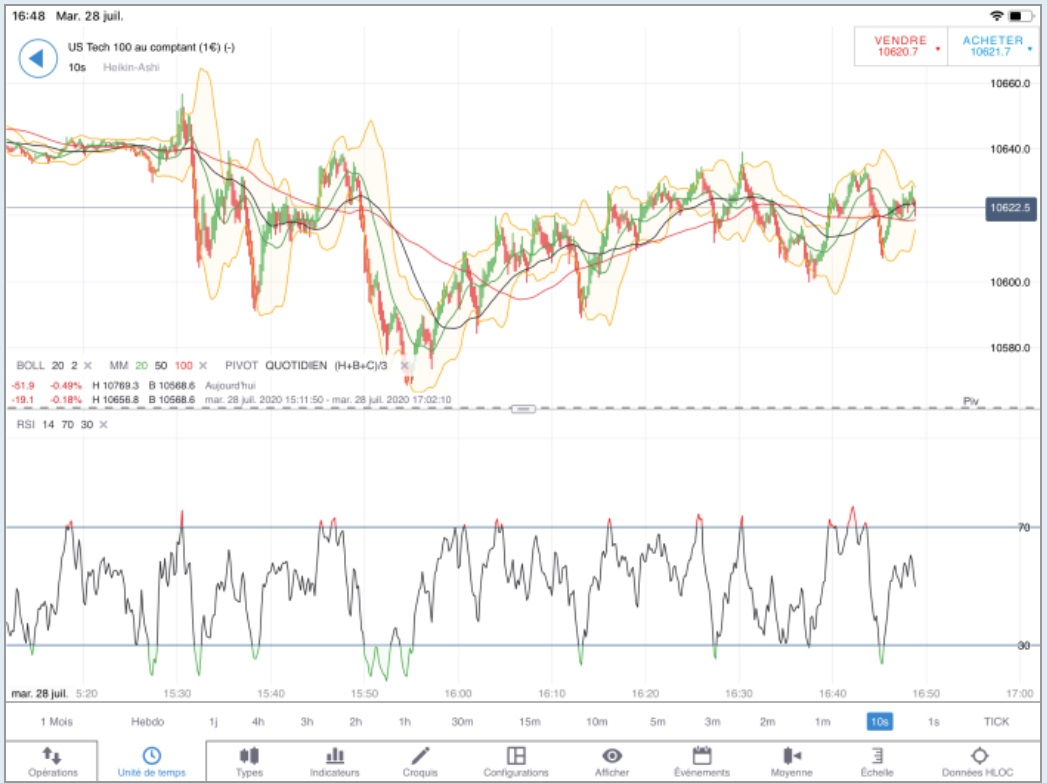1047x783 pixels.
Task: Click the 10660.0 price axis label
Action: click(x=1010, y=83)
